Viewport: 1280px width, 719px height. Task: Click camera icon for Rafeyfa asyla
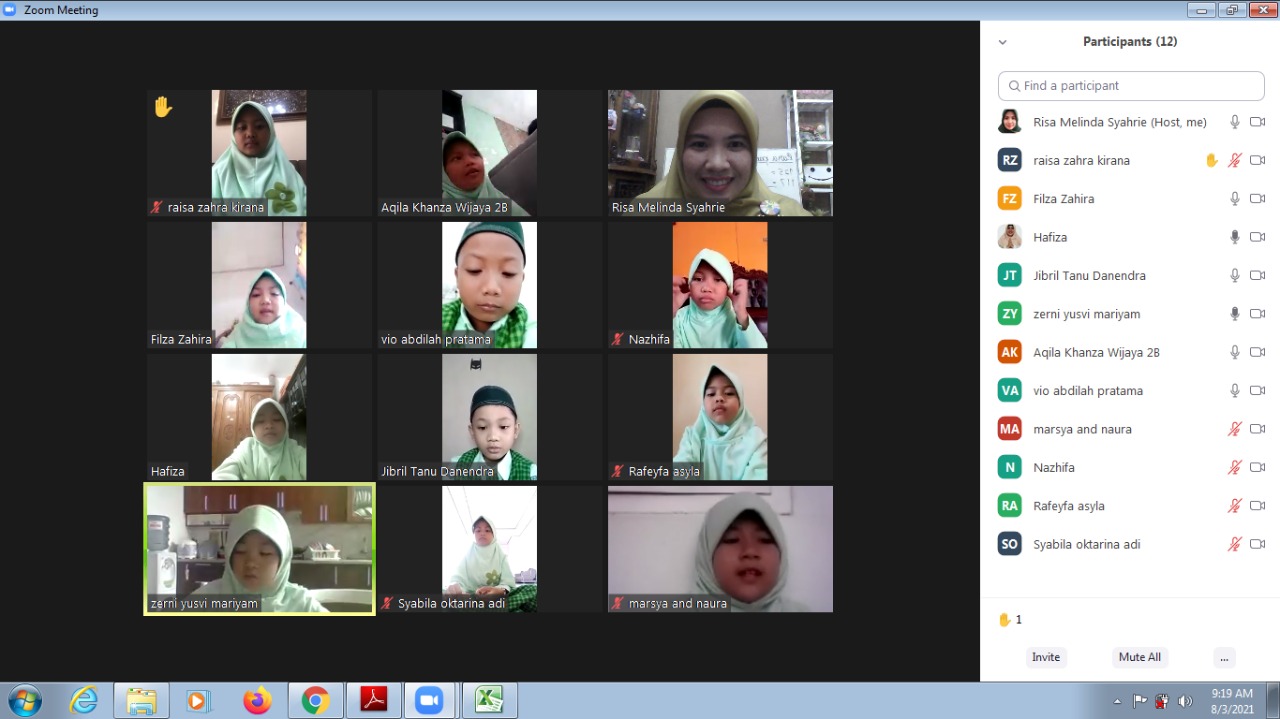[x=1257, y=506]
